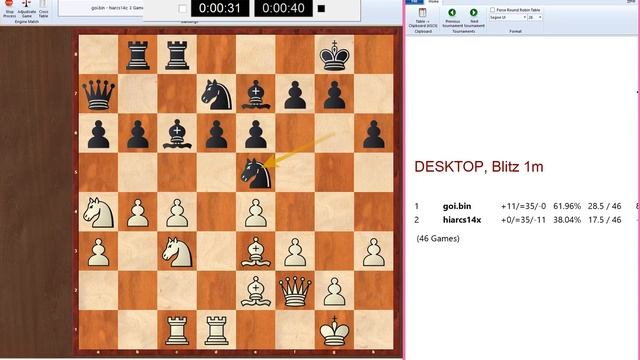This screenshot has height=360, width=640.
Task: Select the white bishop on e3
Action: click(256, 252)
